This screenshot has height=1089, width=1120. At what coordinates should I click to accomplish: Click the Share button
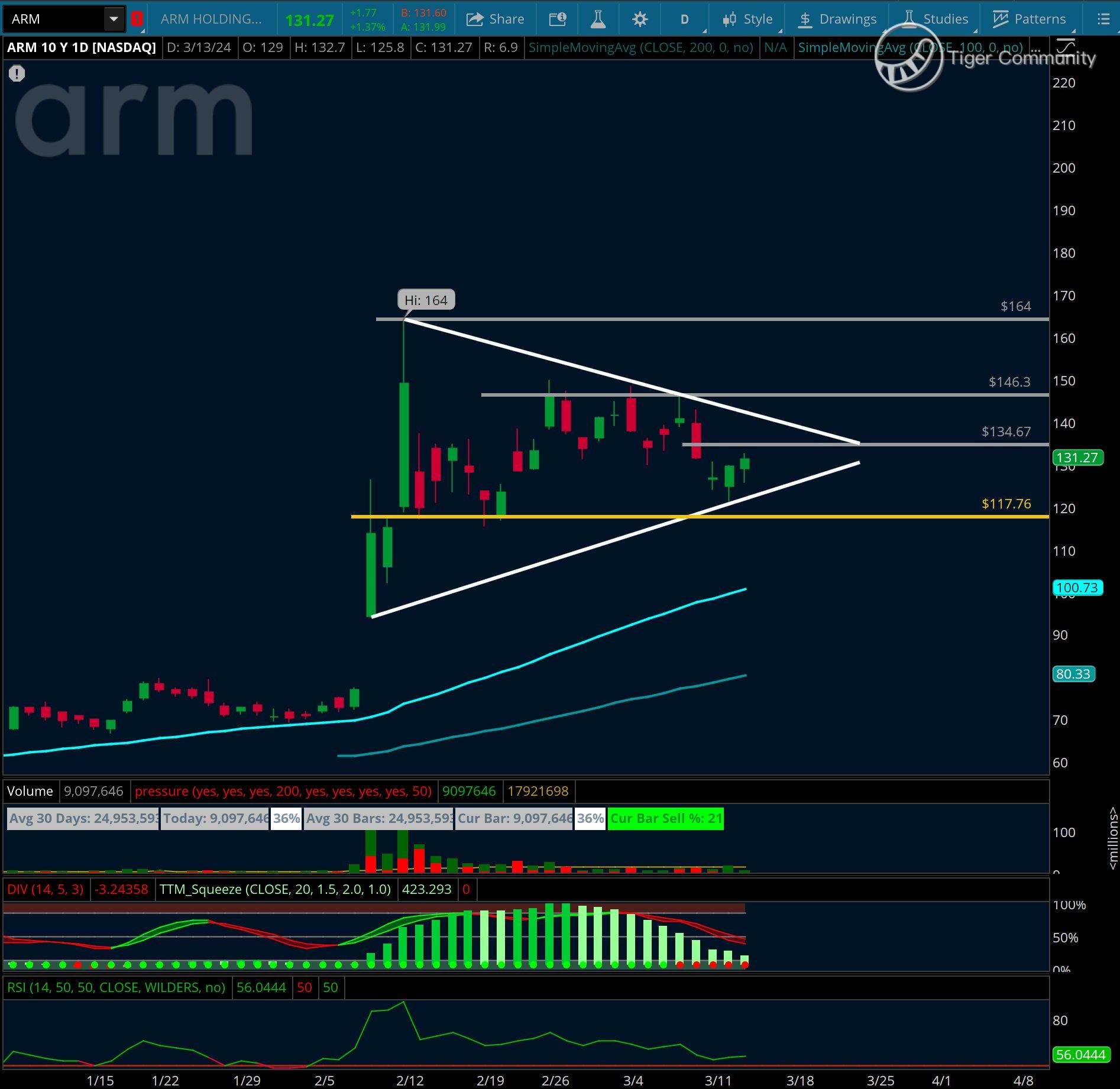point(496,19)
